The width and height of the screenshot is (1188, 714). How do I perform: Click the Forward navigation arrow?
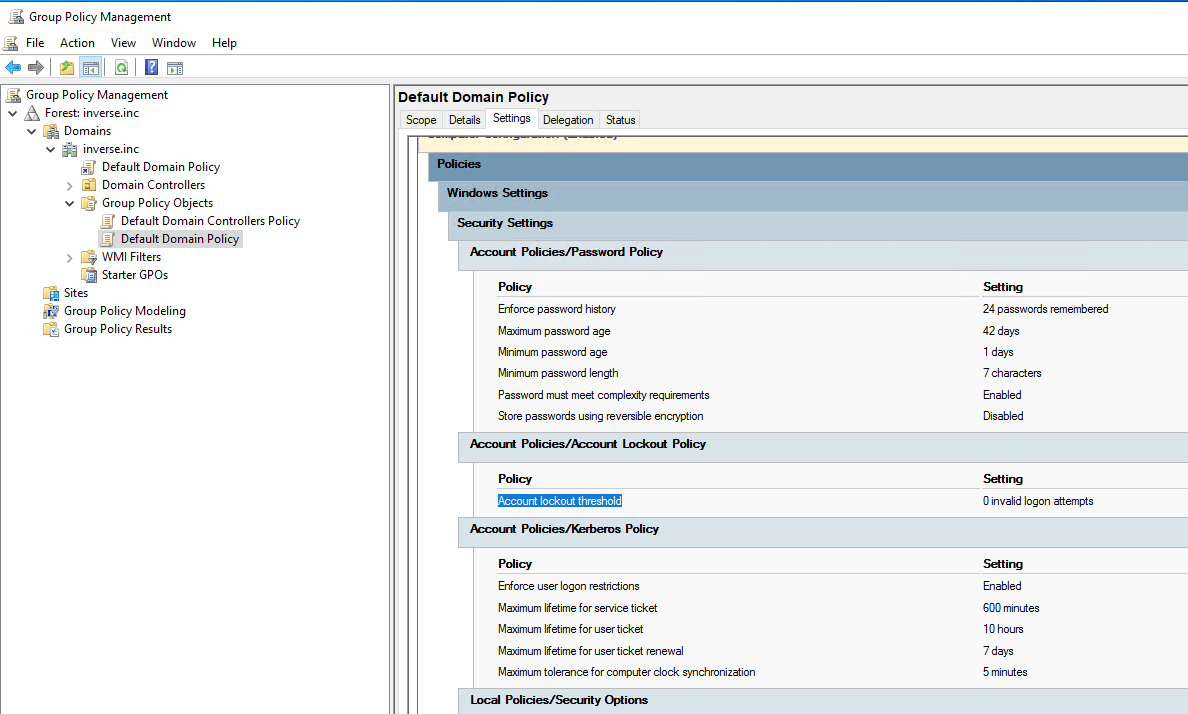(34, 67)
